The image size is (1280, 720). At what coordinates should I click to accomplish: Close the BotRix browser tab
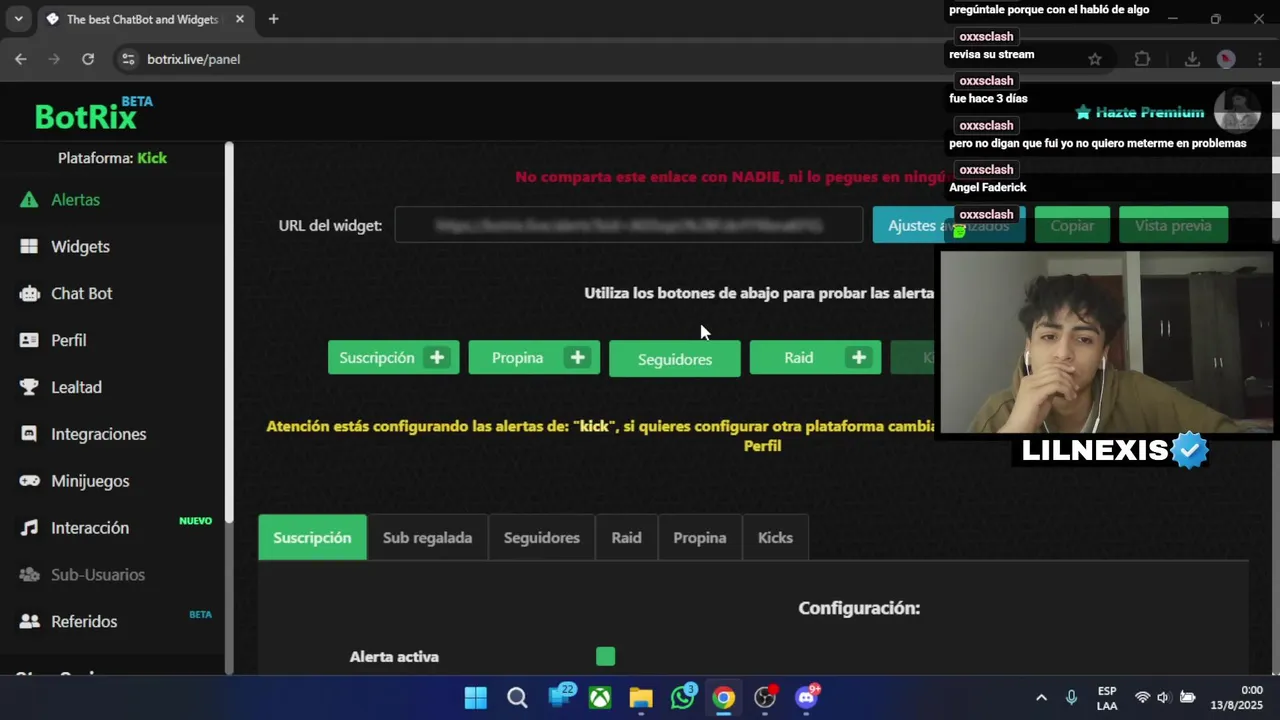coord(240,19)
